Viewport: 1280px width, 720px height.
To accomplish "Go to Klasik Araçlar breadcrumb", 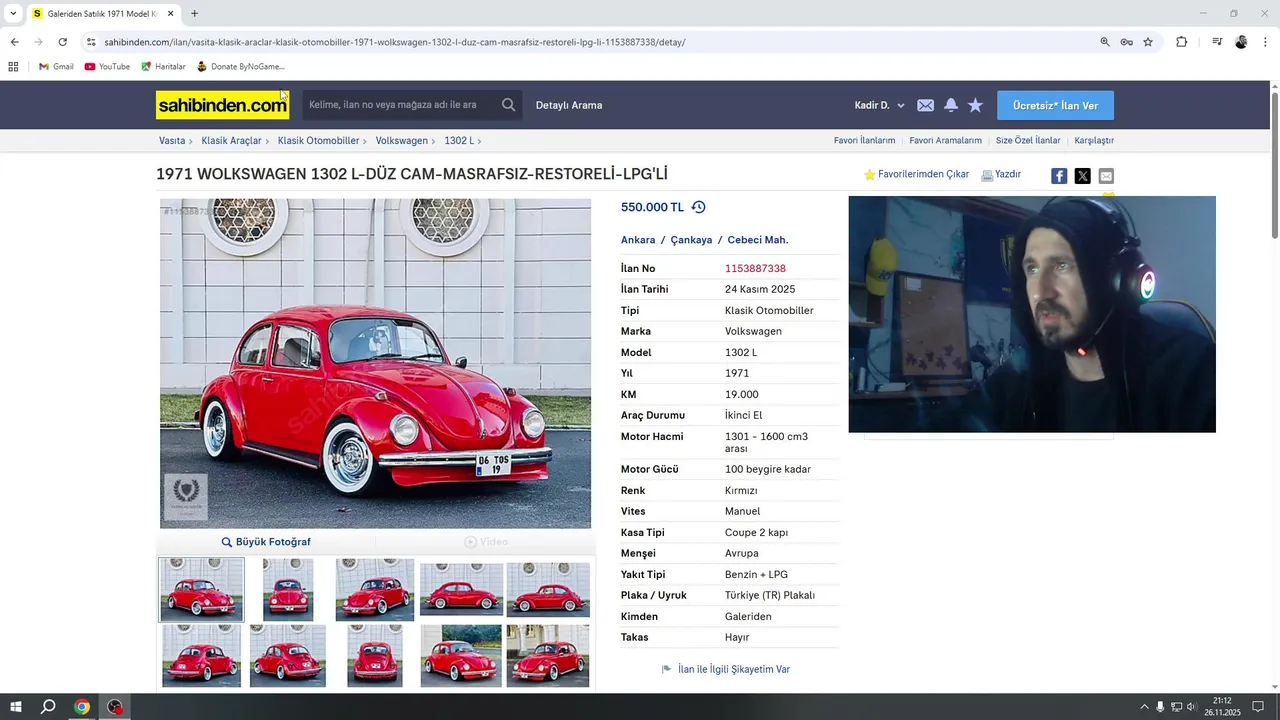I will click(x=231, y=141).
